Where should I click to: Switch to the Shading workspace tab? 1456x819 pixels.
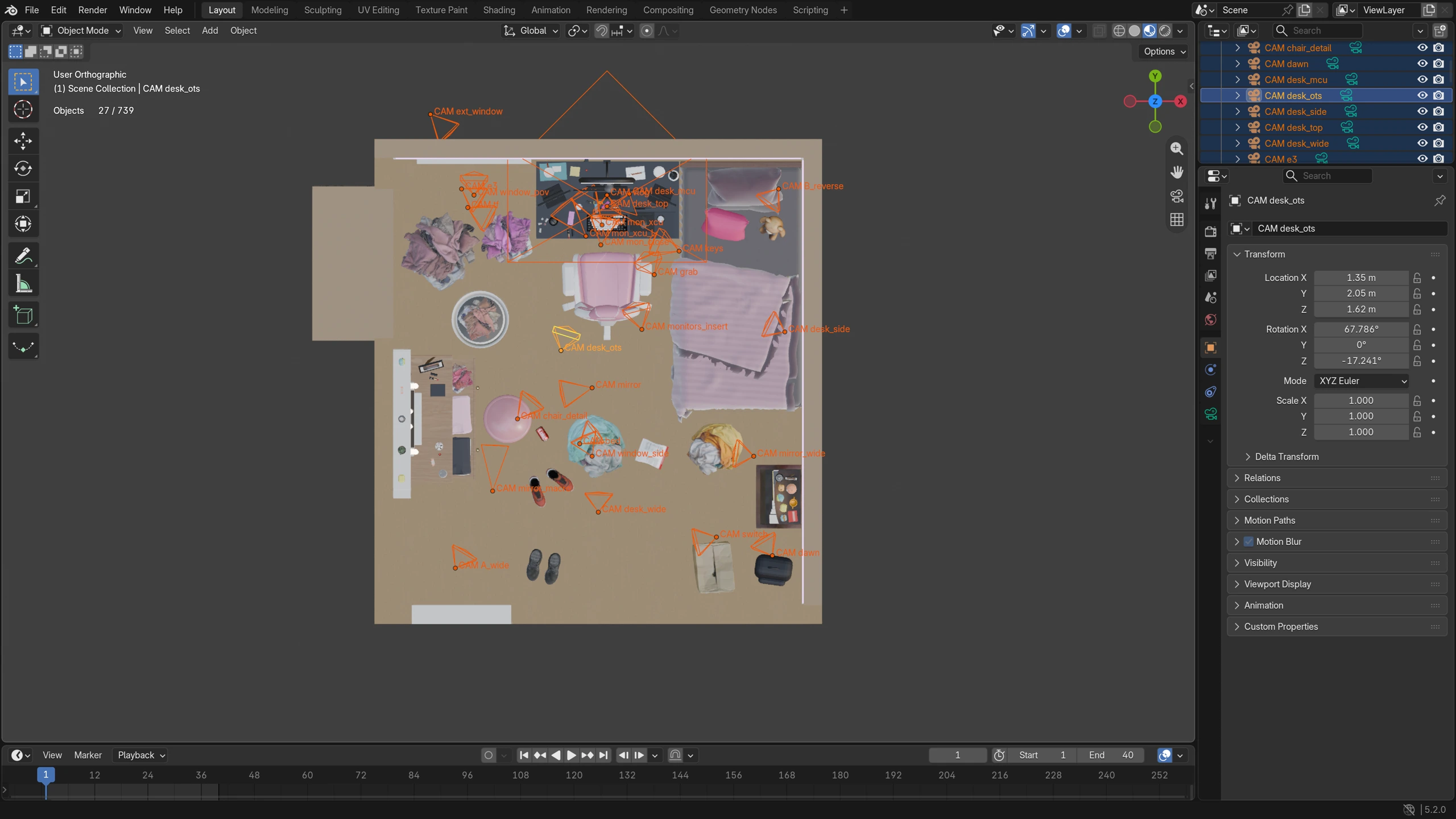[499, 10]
